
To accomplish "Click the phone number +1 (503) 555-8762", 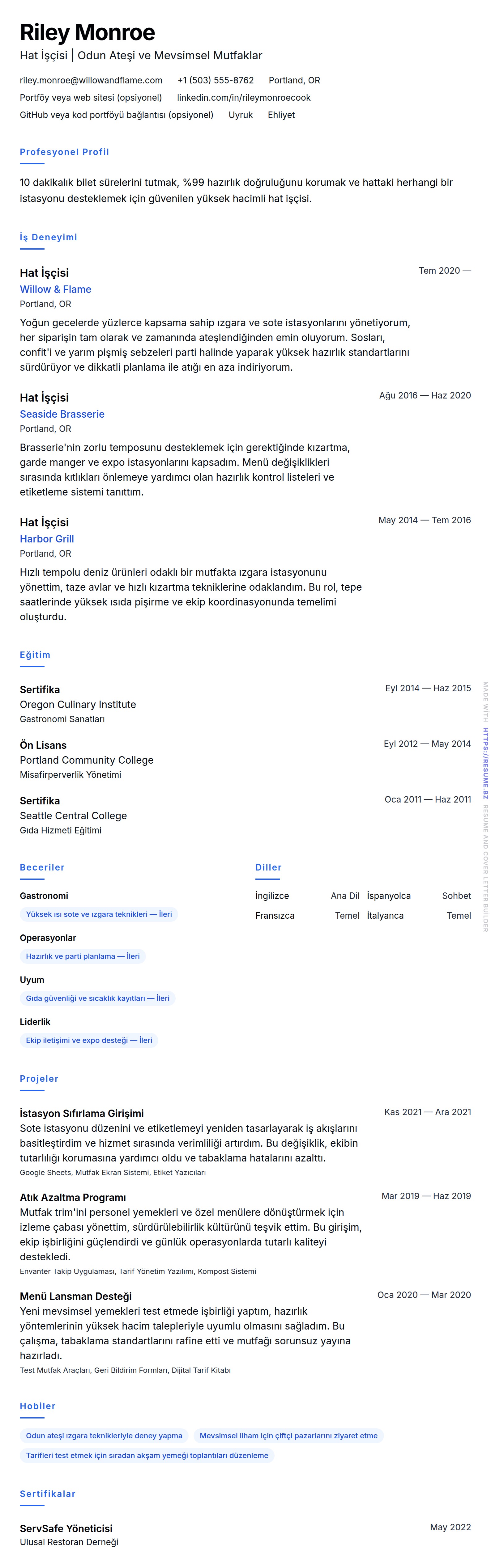I will point(215,80).
